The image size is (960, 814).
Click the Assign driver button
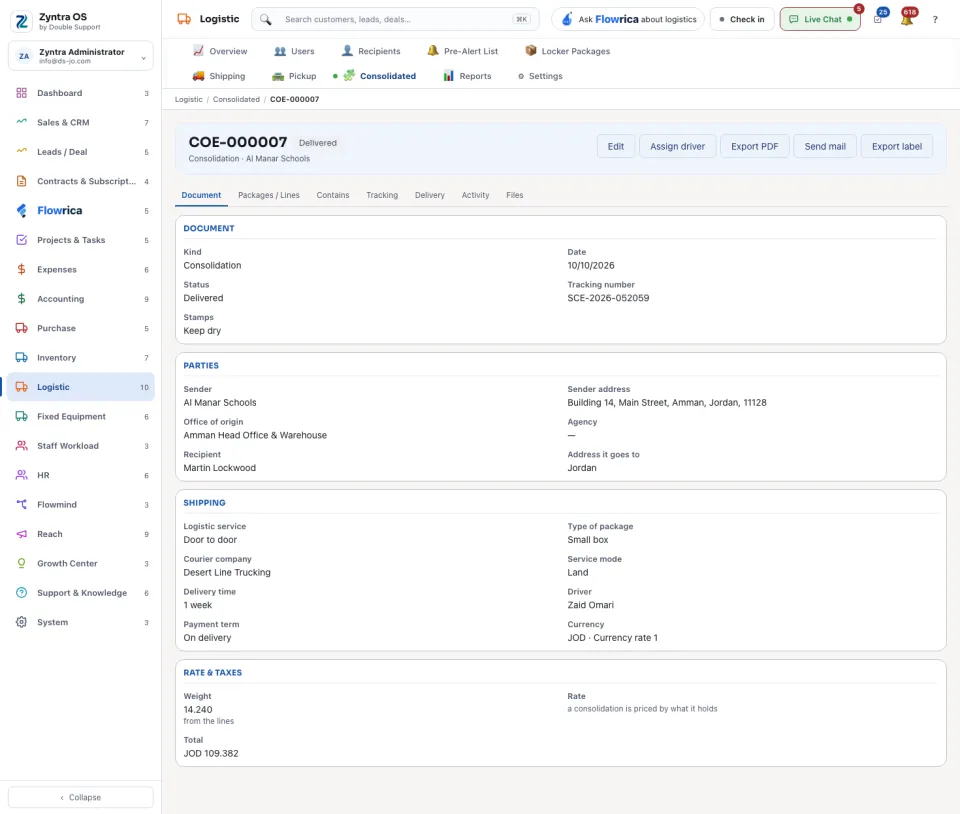[x=677, y=146]
